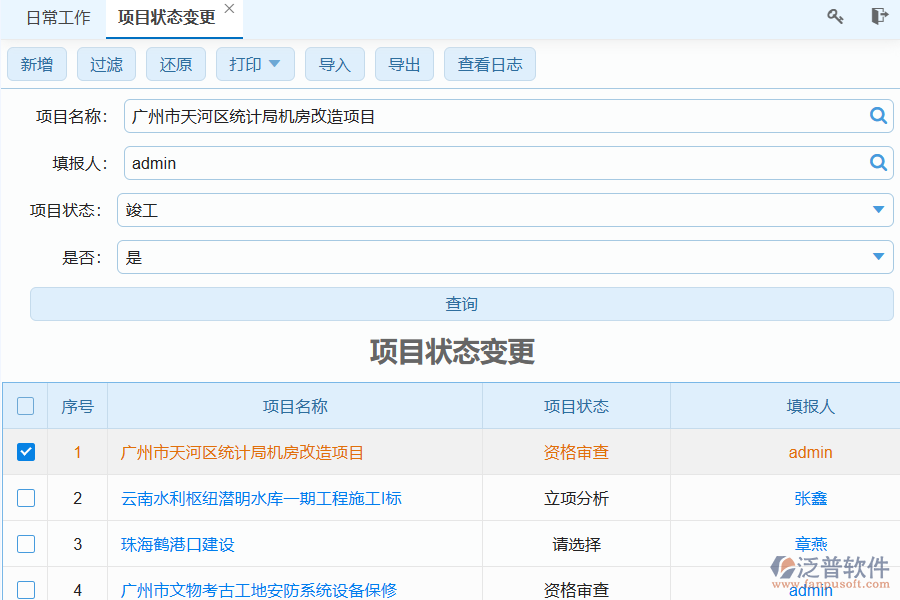Check the row 2 checkbox
900x600 pixels.
[26, 498]
